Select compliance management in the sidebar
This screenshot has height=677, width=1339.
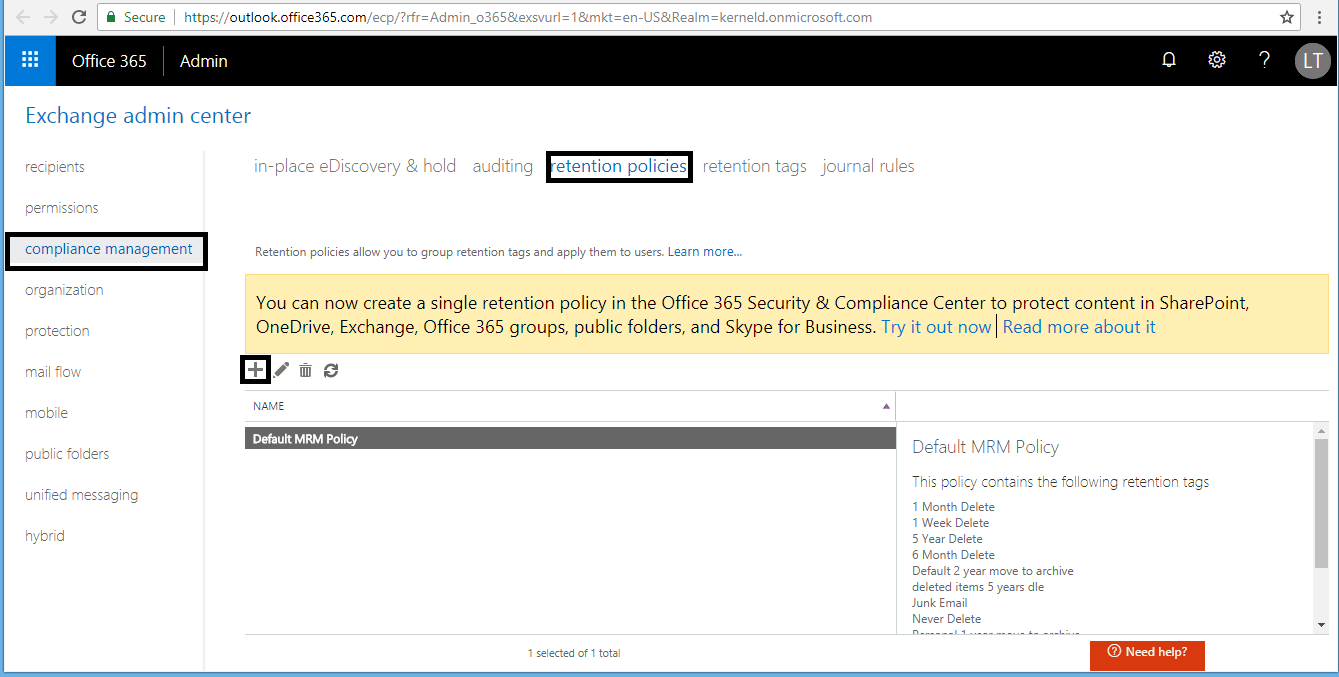pyautogui.click(x=109, y=249)
